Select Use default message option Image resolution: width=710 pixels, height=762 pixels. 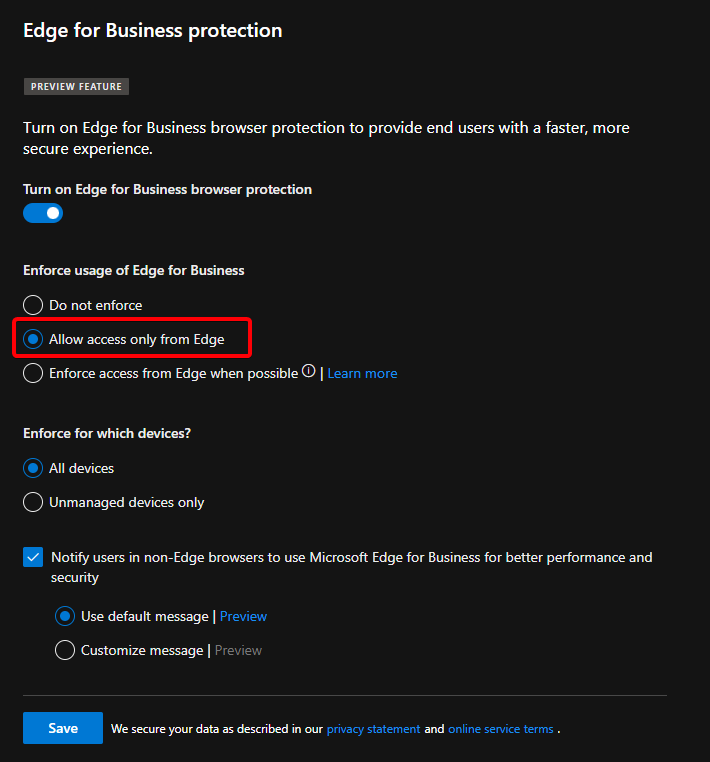[x=66, y=616]
